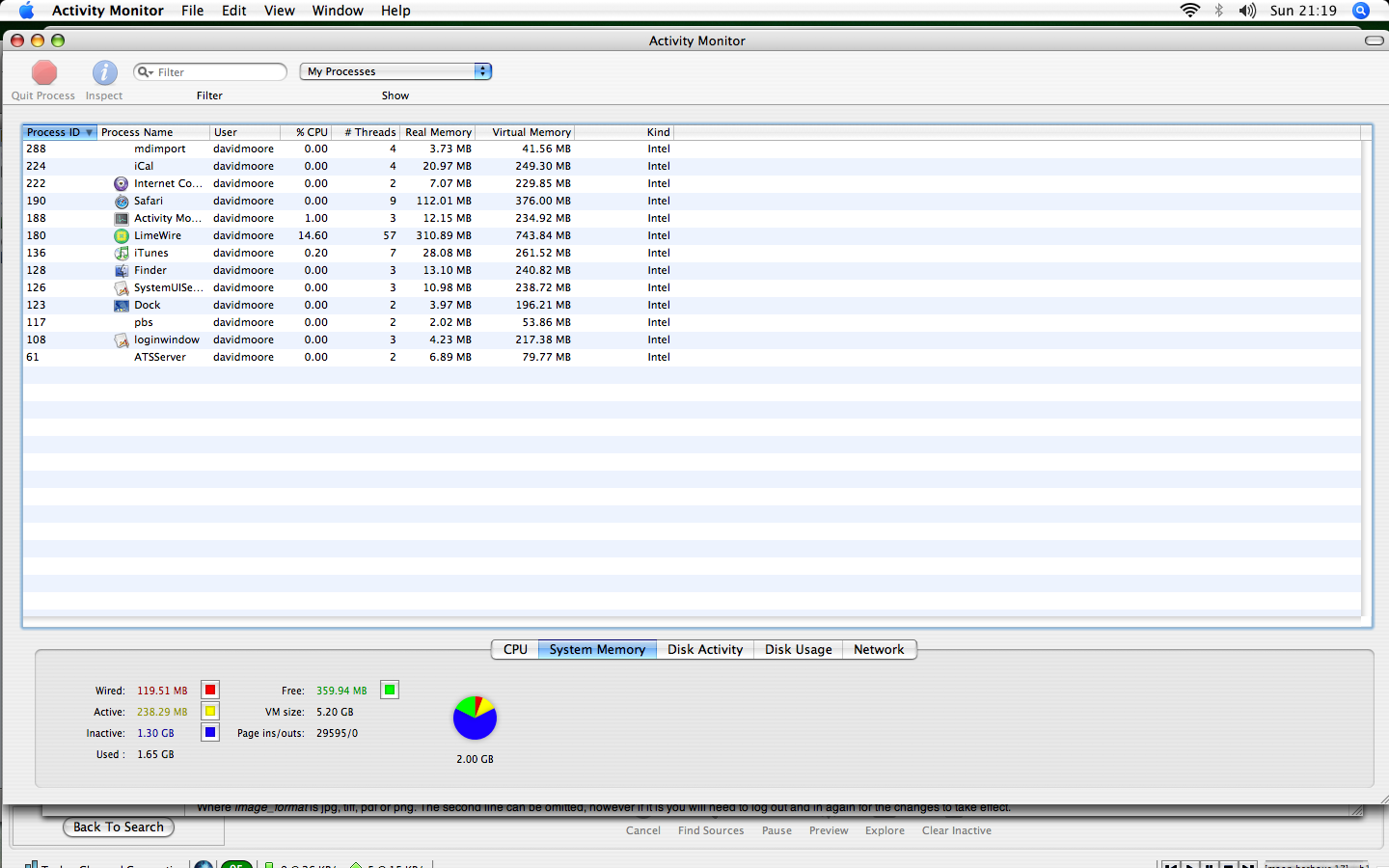The height and width of the screenshot is (868, 1389).
Task: Click the Wi-Fi status icon
Action: click(x=1190, y=11)
